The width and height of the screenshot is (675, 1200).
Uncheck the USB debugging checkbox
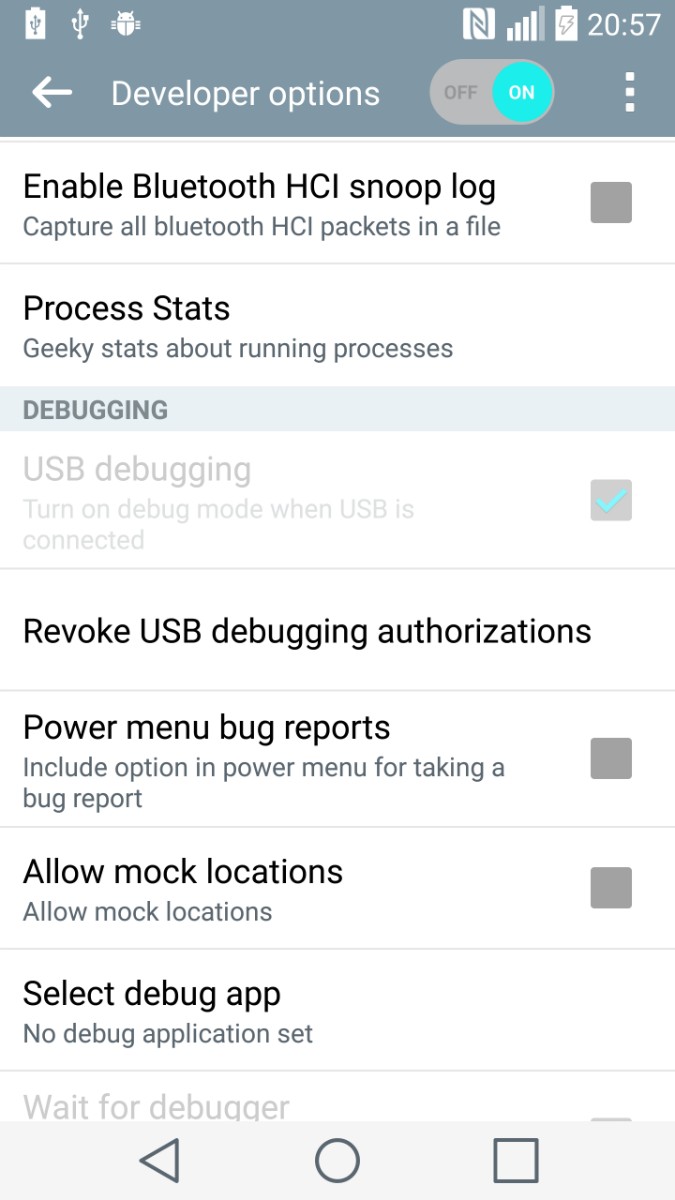pos(611,501)
